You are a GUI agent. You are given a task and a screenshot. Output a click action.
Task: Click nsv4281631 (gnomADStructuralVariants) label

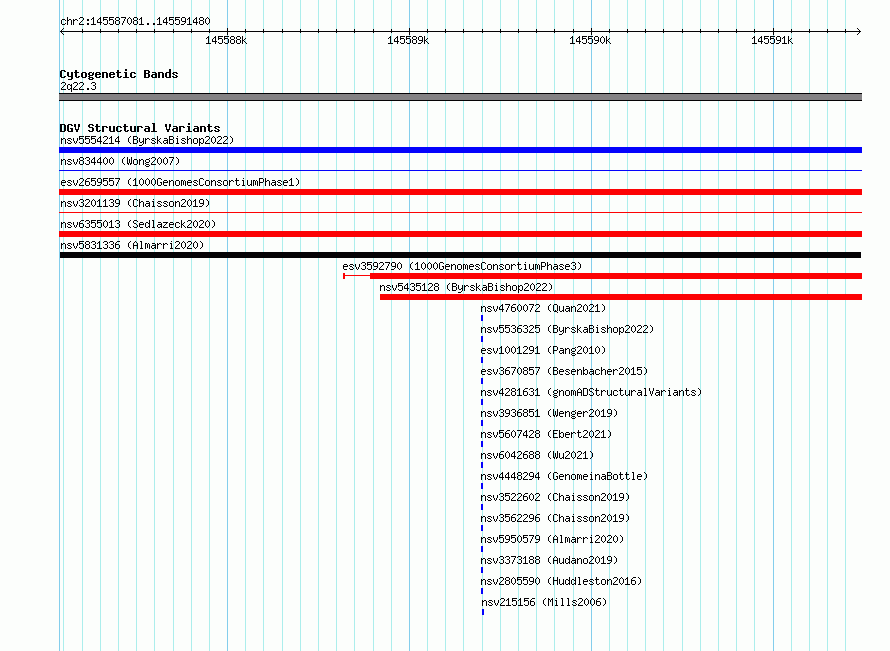tap(591, 392)
